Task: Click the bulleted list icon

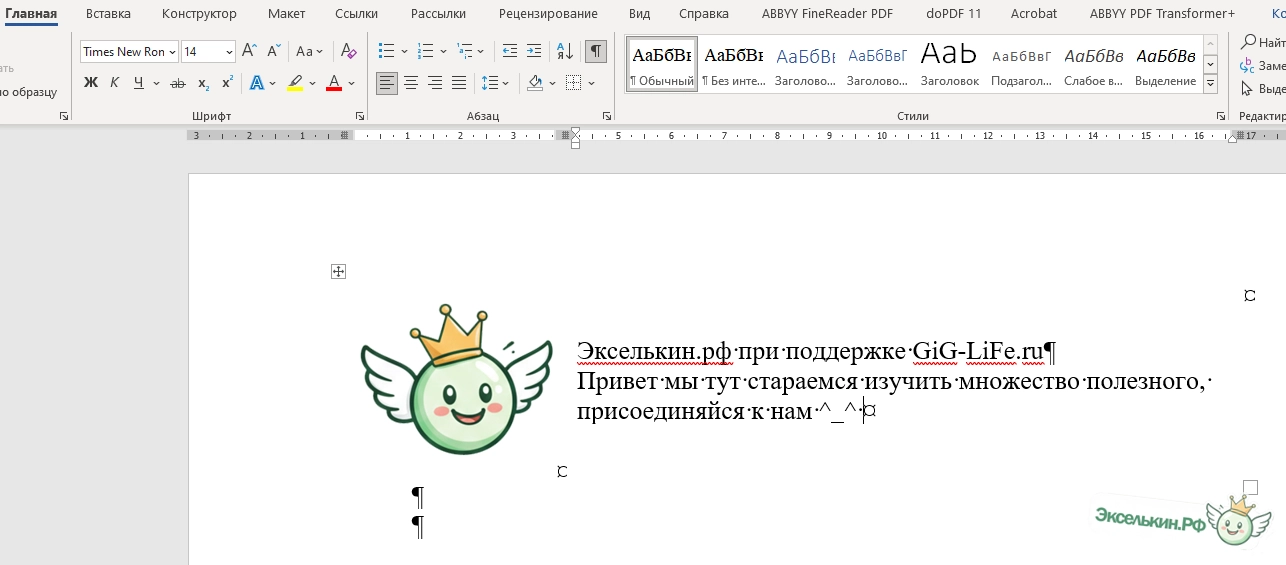Action: point(387,51)
